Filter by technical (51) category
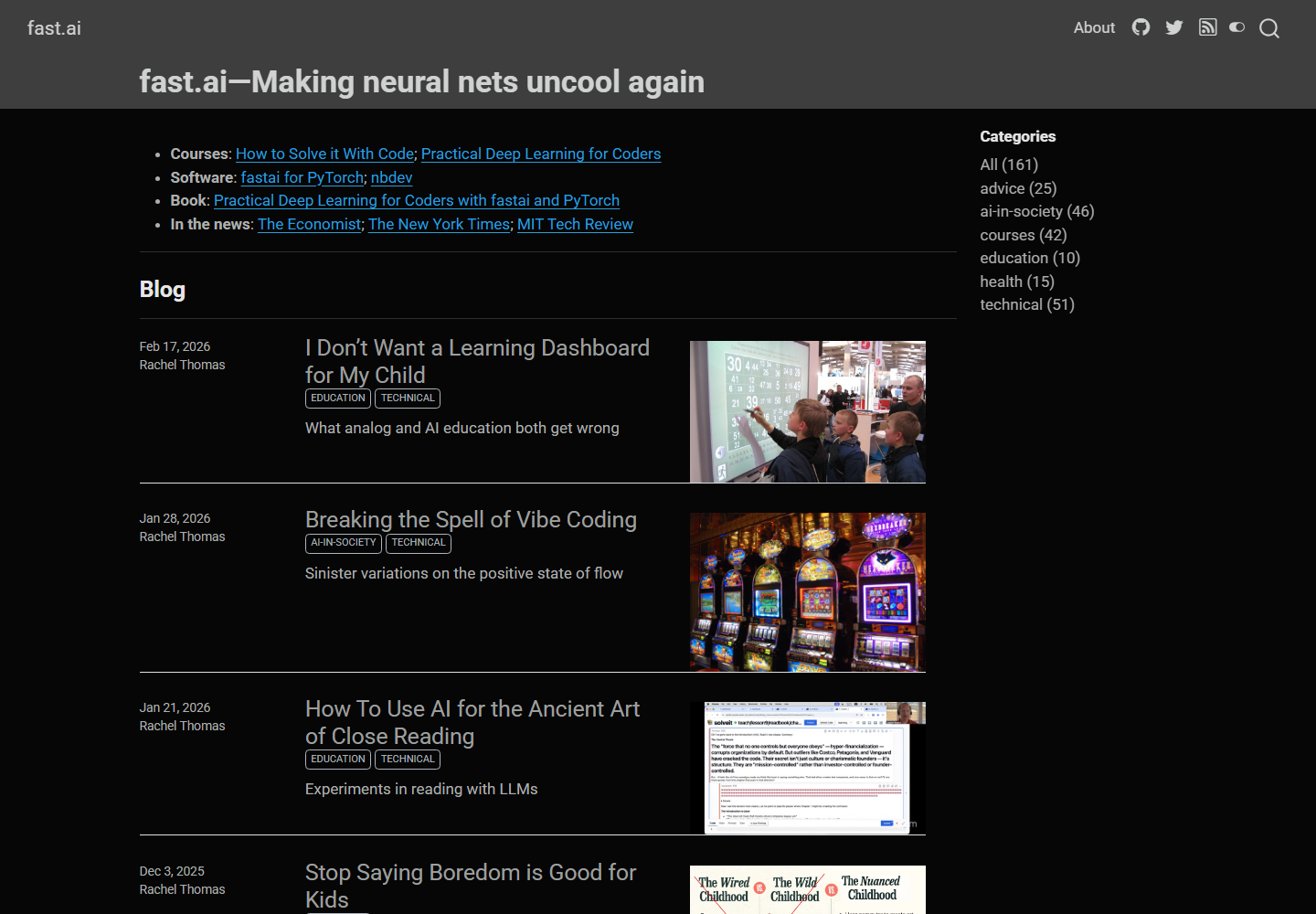Screen dimensions: 1316x914 point(1027,304)
